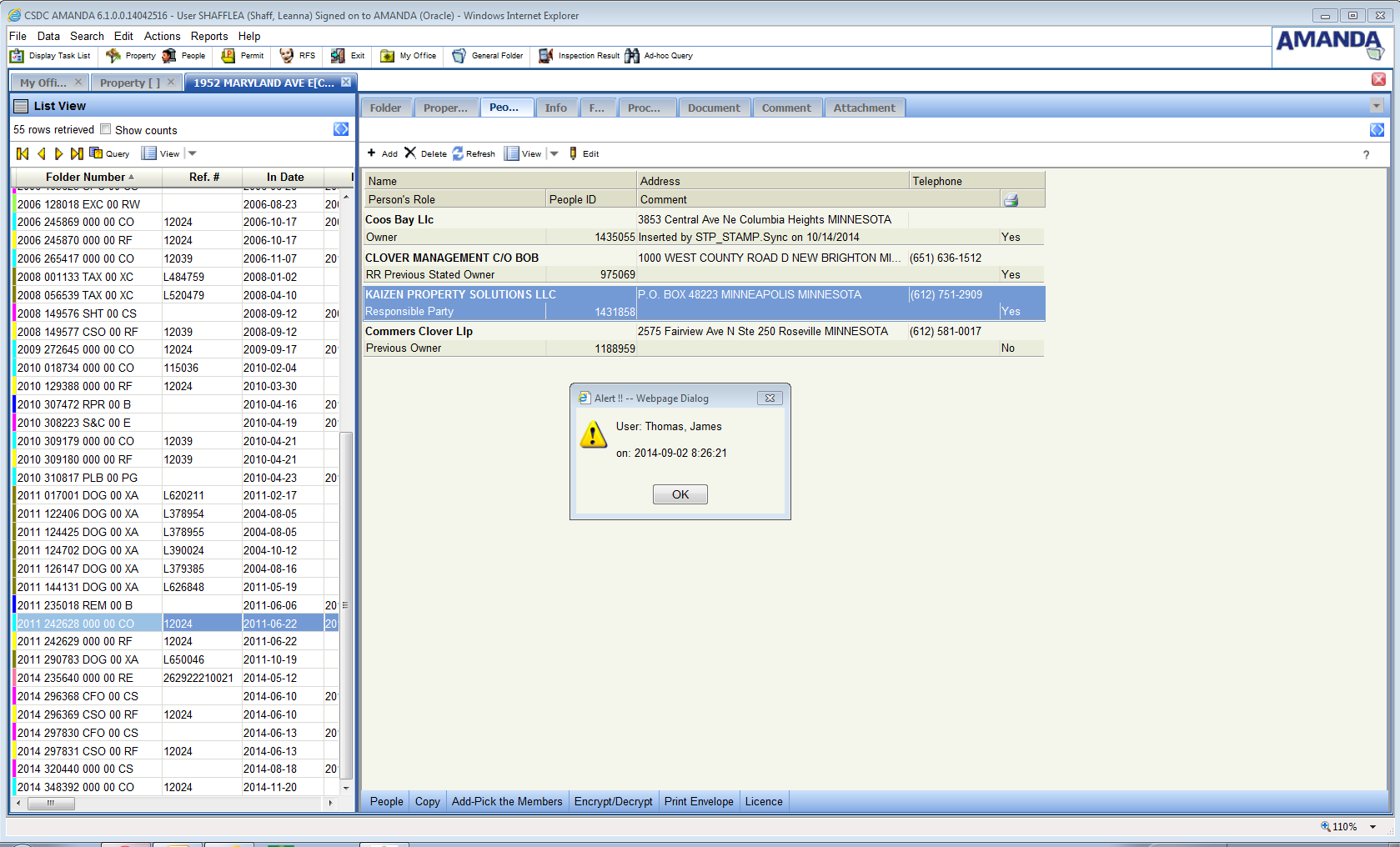1400x847 pixels.
Task: Click the Print Envelope button
Action: click(699, 801)
